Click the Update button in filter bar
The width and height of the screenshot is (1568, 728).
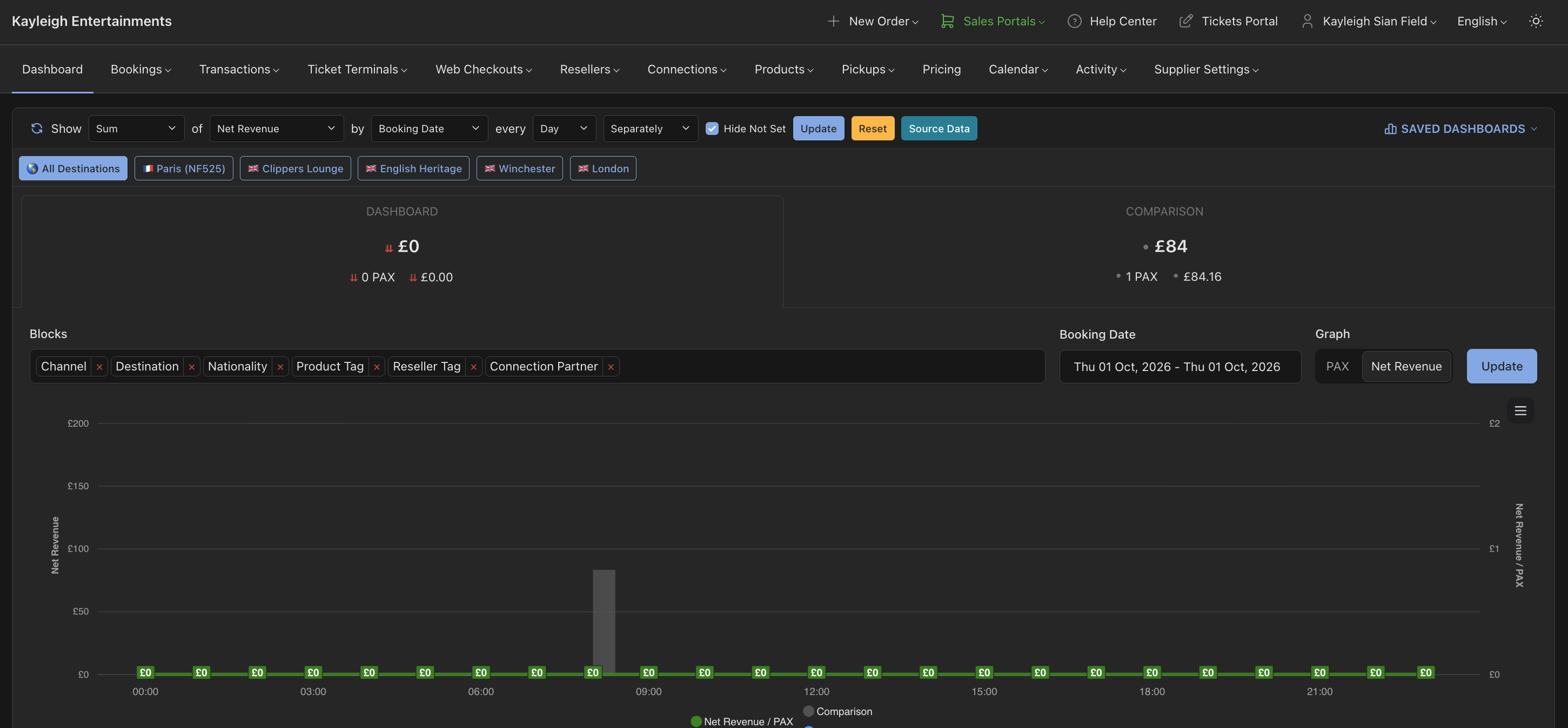point(818,129)
